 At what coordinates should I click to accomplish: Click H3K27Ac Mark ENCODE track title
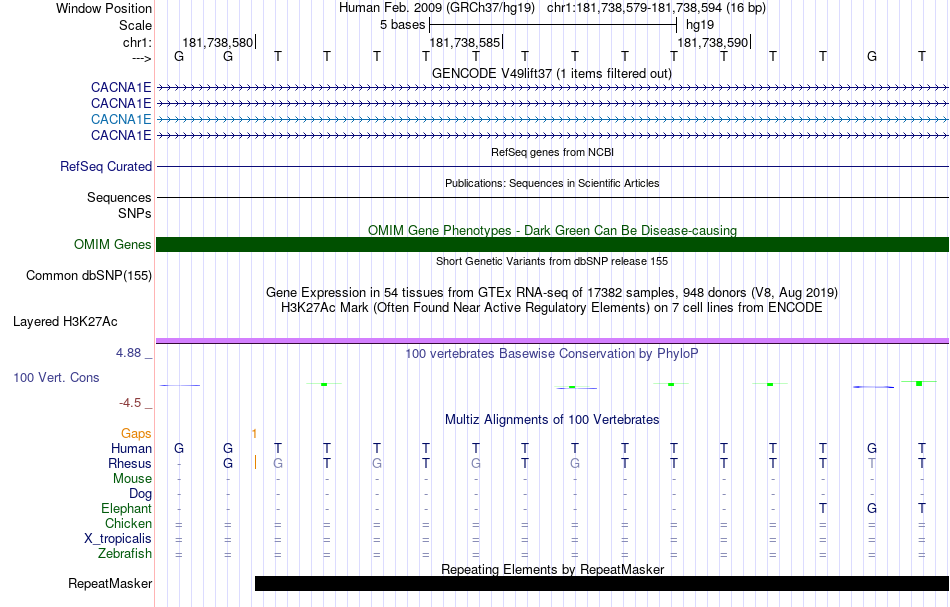pyautogui.click(x=552, y=308)
